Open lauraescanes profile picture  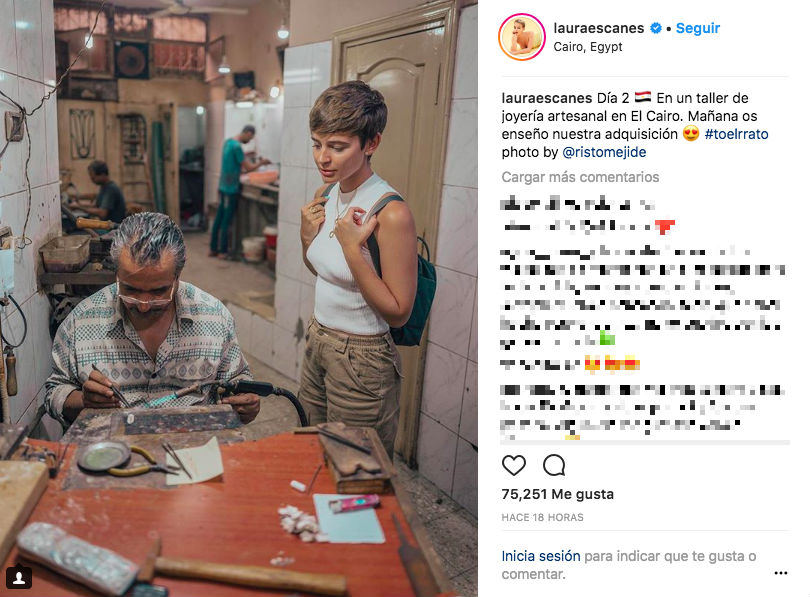[522, 37]
